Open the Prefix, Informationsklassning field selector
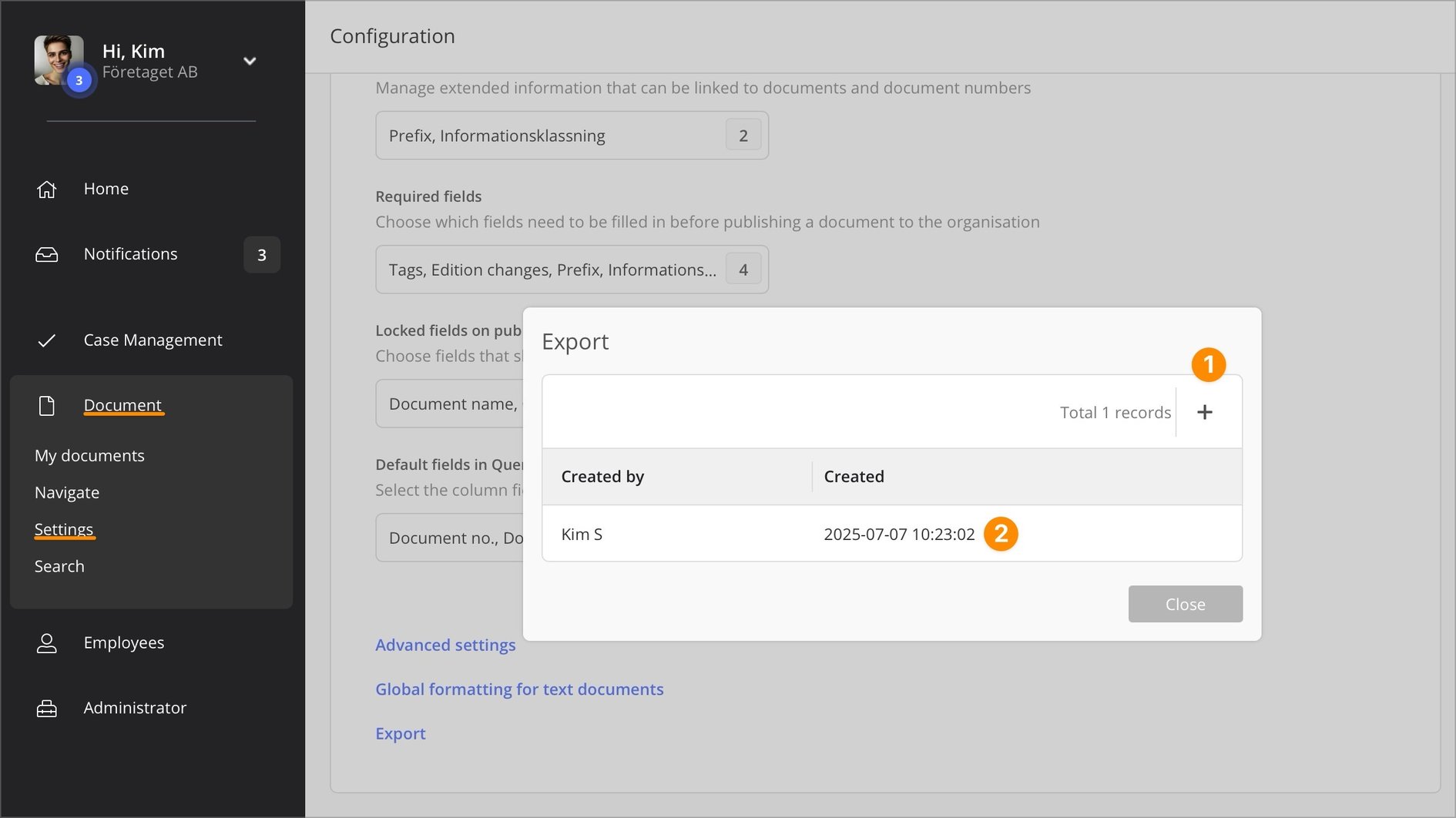The image size is (1456, 818). [572, 135]
